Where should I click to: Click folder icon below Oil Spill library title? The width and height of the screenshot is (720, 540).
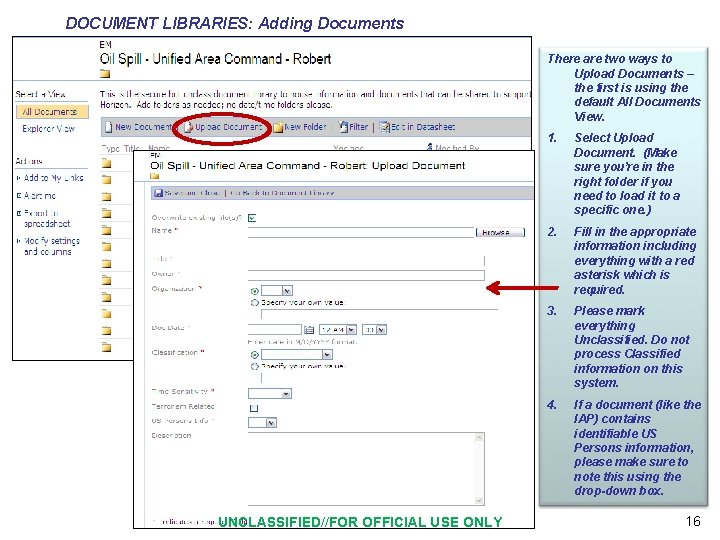[x=105, y=73]
